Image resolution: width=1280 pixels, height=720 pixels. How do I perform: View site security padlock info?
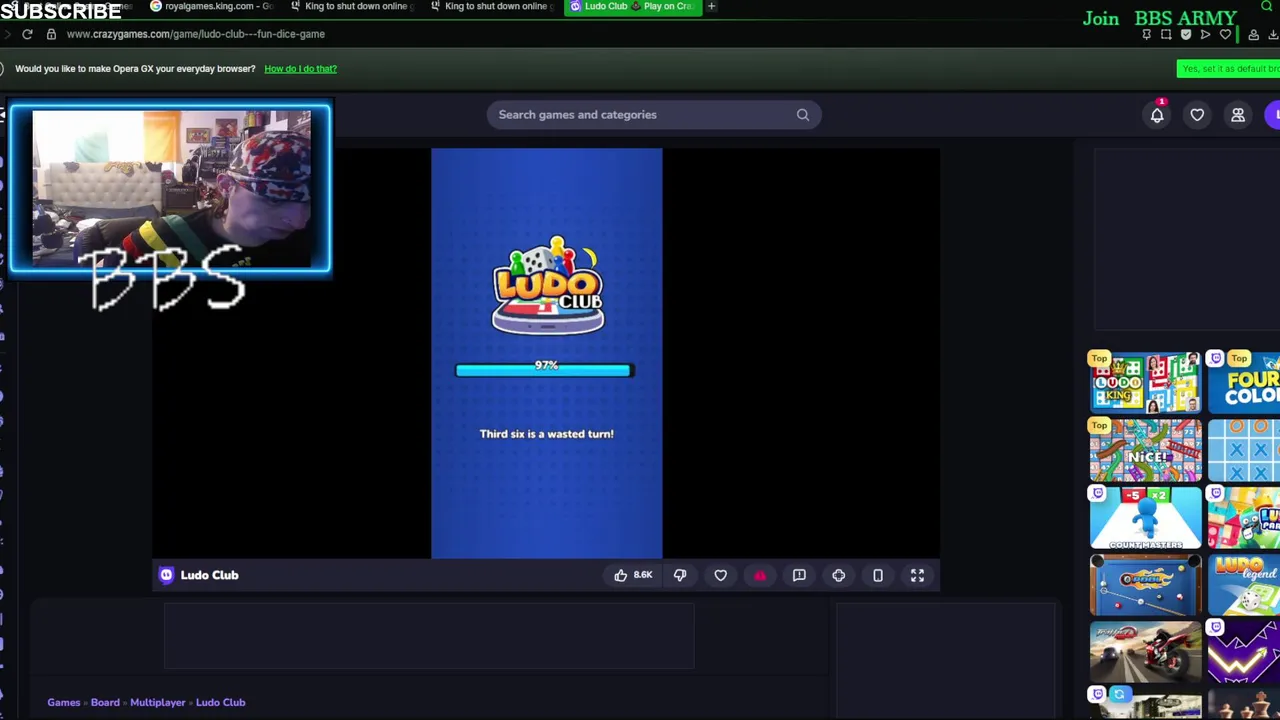[51, 34]
